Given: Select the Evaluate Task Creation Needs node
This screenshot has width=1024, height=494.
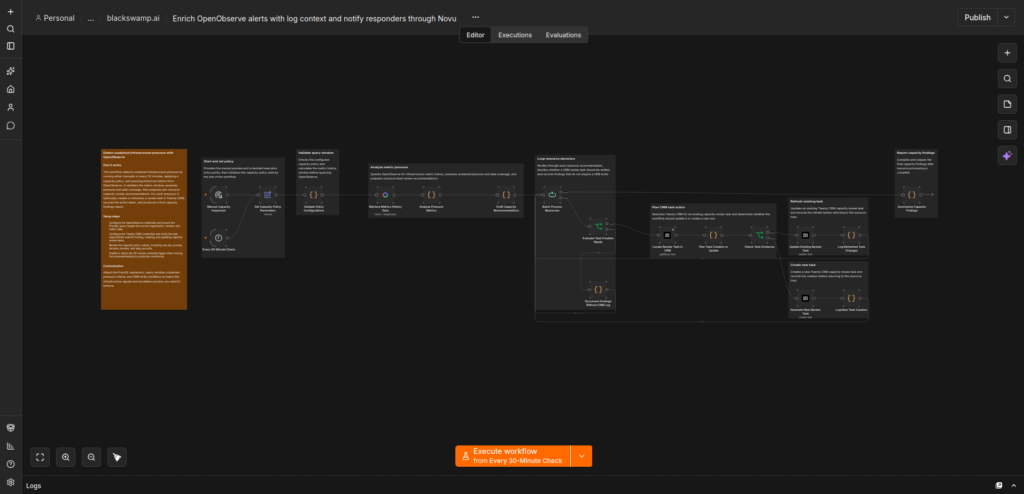Looking at the screenshot, I should (598, 226).
